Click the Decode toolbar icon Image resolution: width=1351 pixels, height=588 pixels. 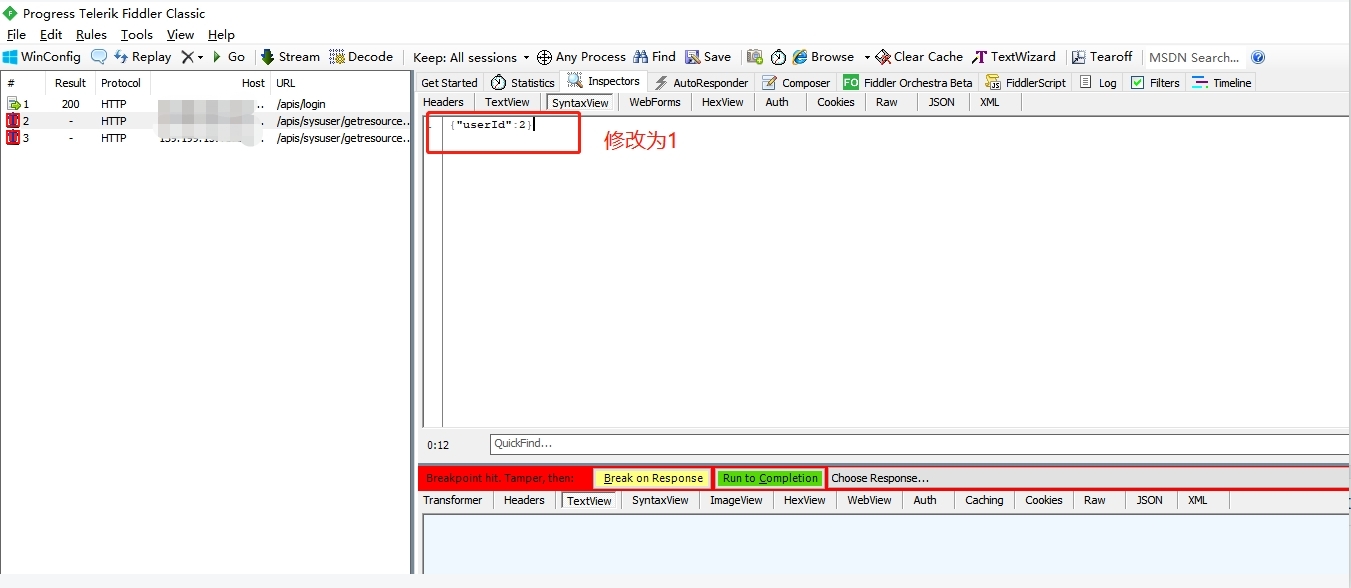point(337,57)
